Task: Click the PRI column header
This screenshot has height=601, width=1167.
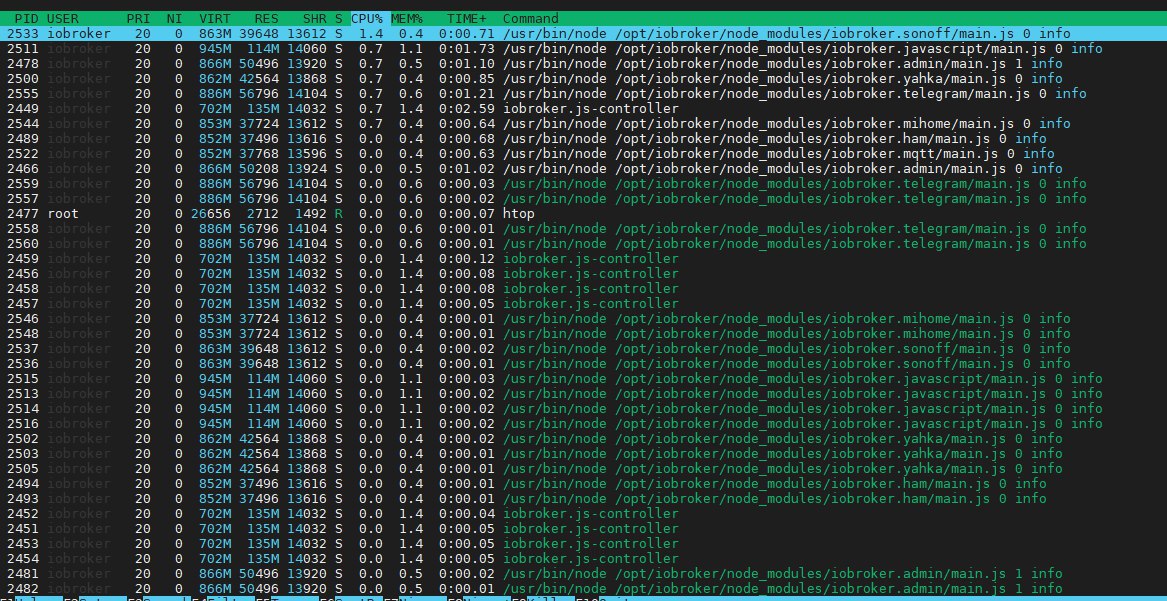Action: pyautogui.click(x=138, y=19)
